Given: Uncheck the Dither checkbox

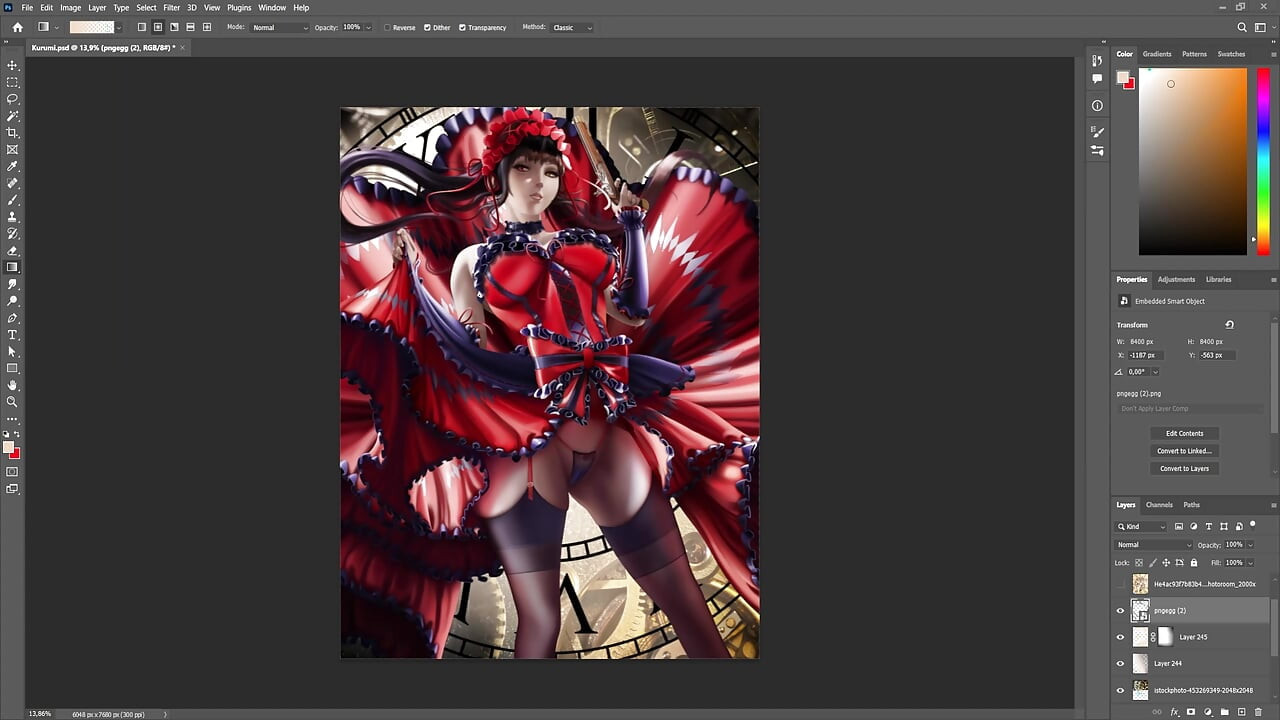Looking at the screenshot, I should pos(428,27).
